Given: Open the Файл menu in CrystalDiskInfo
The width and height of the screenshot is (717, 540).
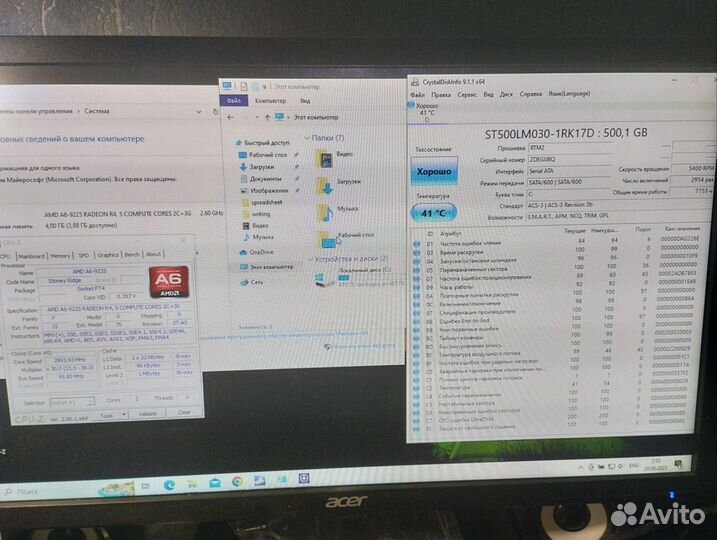Looking at the screenshot, I should pos(417,95).
